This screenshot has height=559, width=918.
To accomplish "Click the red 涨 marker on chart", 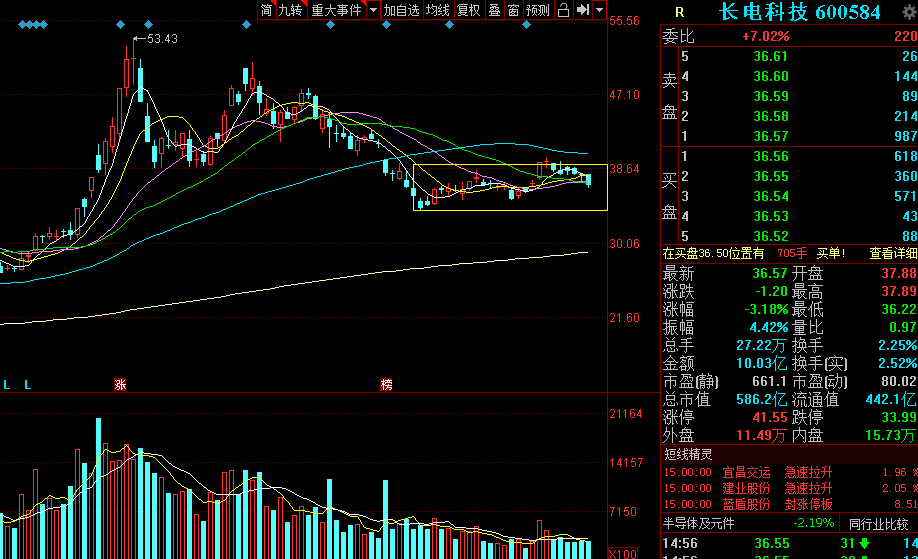I will coord(120,385).
